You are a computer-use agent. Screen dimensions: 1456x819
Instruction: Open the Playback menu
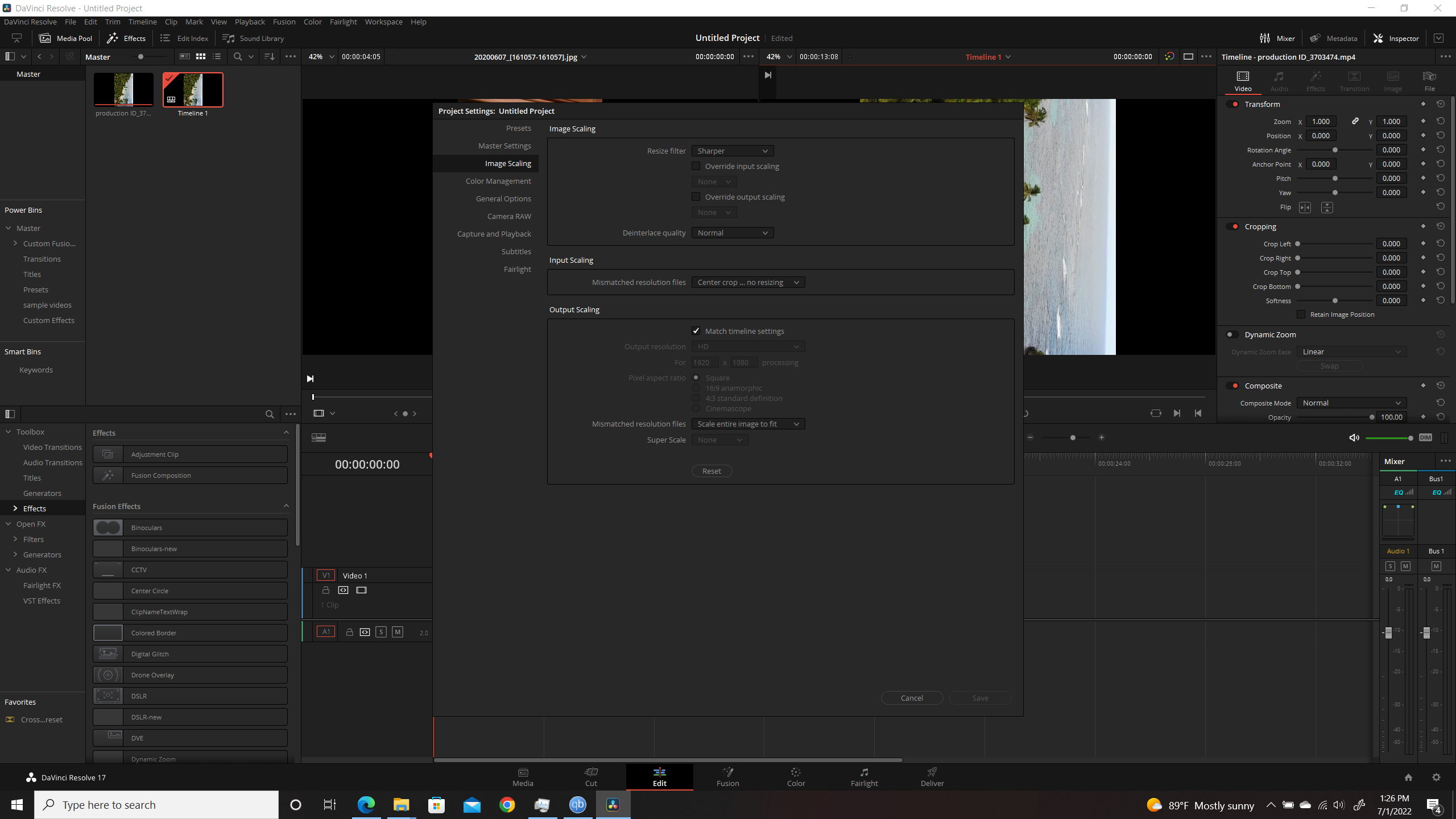tap(250, 22)
